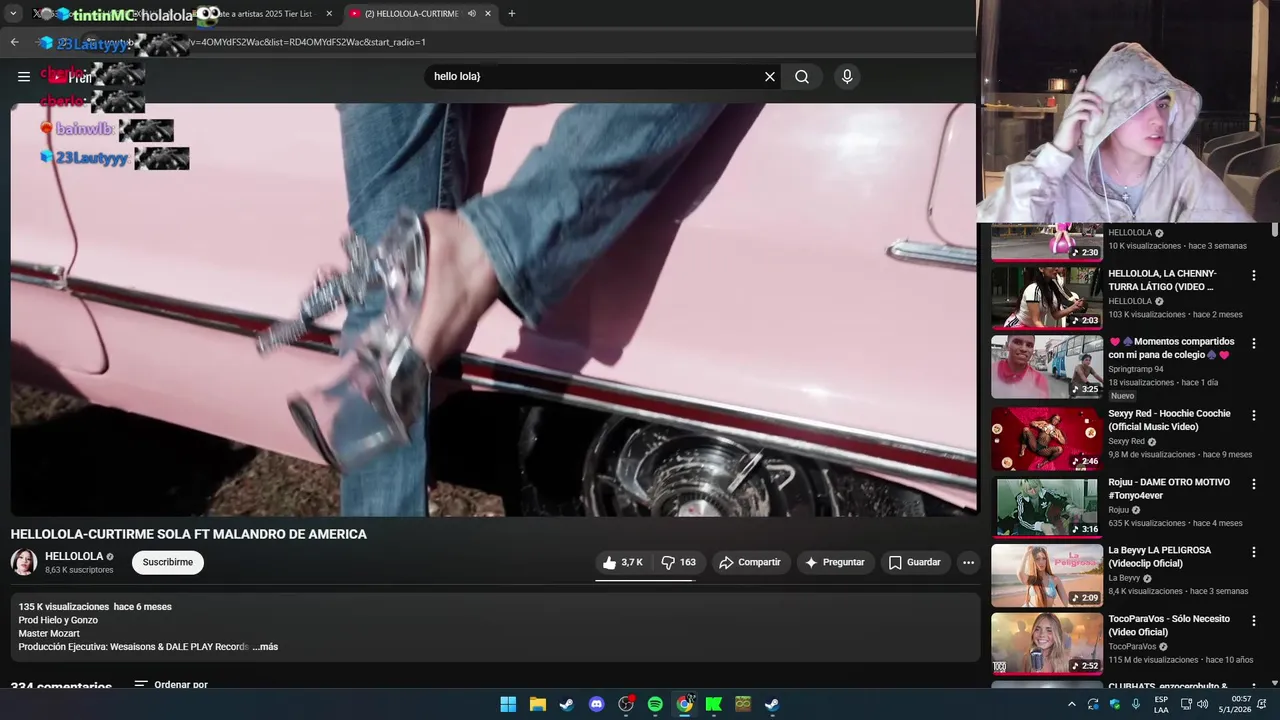This screenshot has width=1280, height=720.
Task: Open options for LA CHENNY-TURRA LÁTIGO video
Action: click(x=1253, y=275)
